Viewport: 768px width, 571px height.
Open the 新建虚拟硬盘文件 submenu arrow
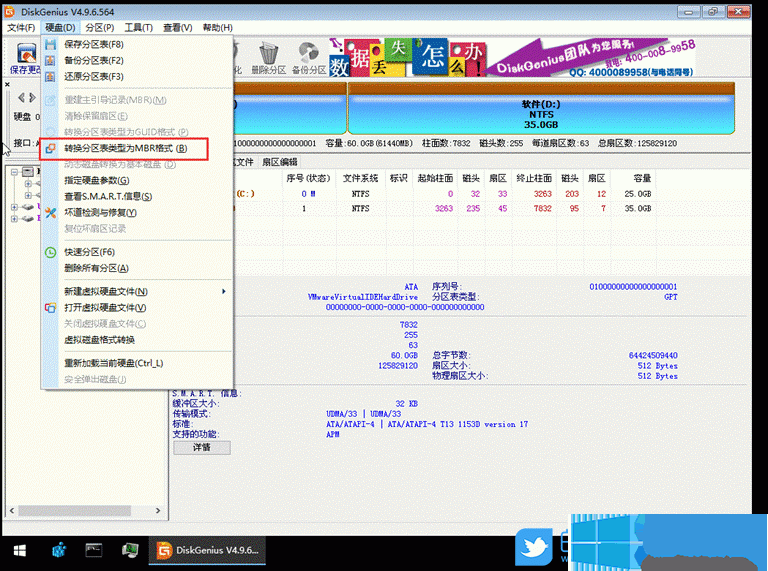(x=224, y=291)
